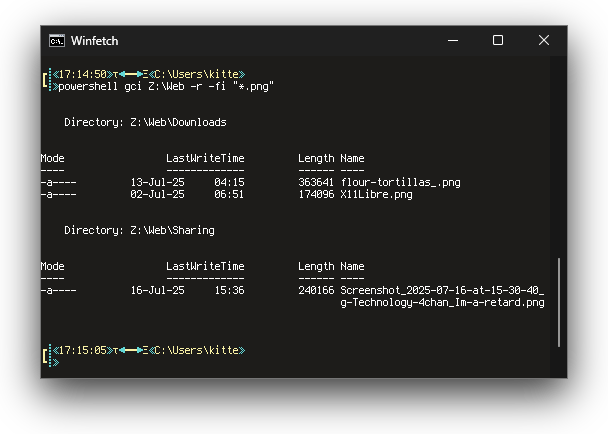Image resolution: width=608 pixels, height=434 pixels.
Task: Click the first prompt's C:\Users\kitte path
Action: (x=197, y=74)
